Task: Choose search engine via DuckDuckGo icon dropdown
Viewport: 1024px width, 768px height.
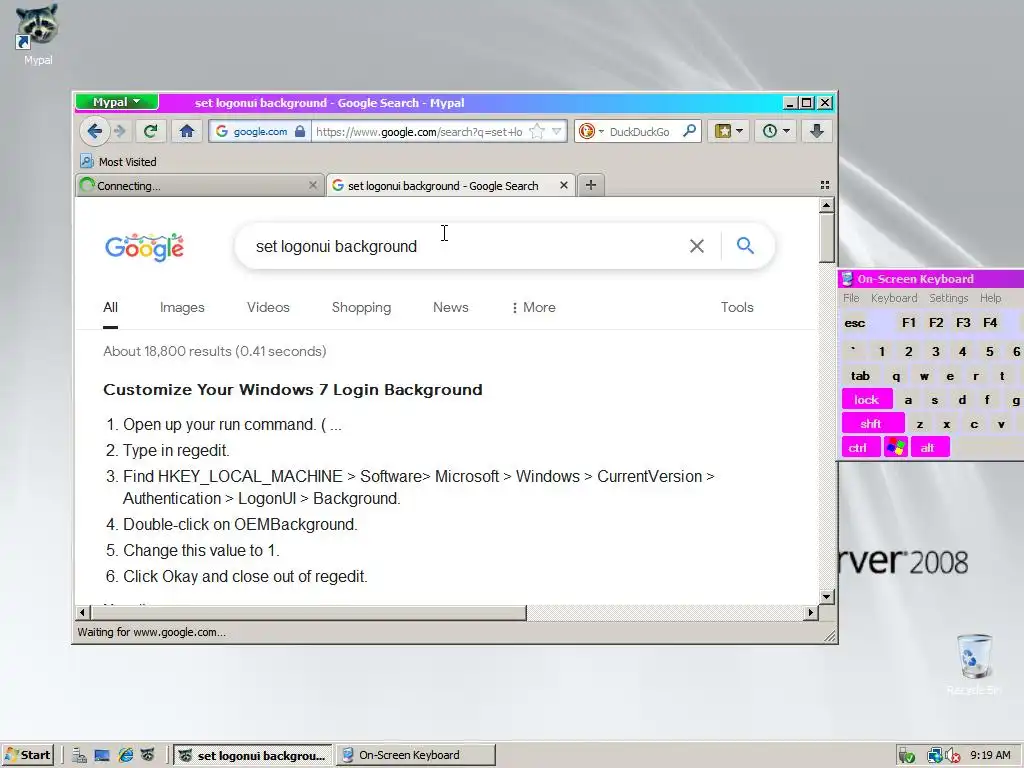Action: [x=591, y=131]
